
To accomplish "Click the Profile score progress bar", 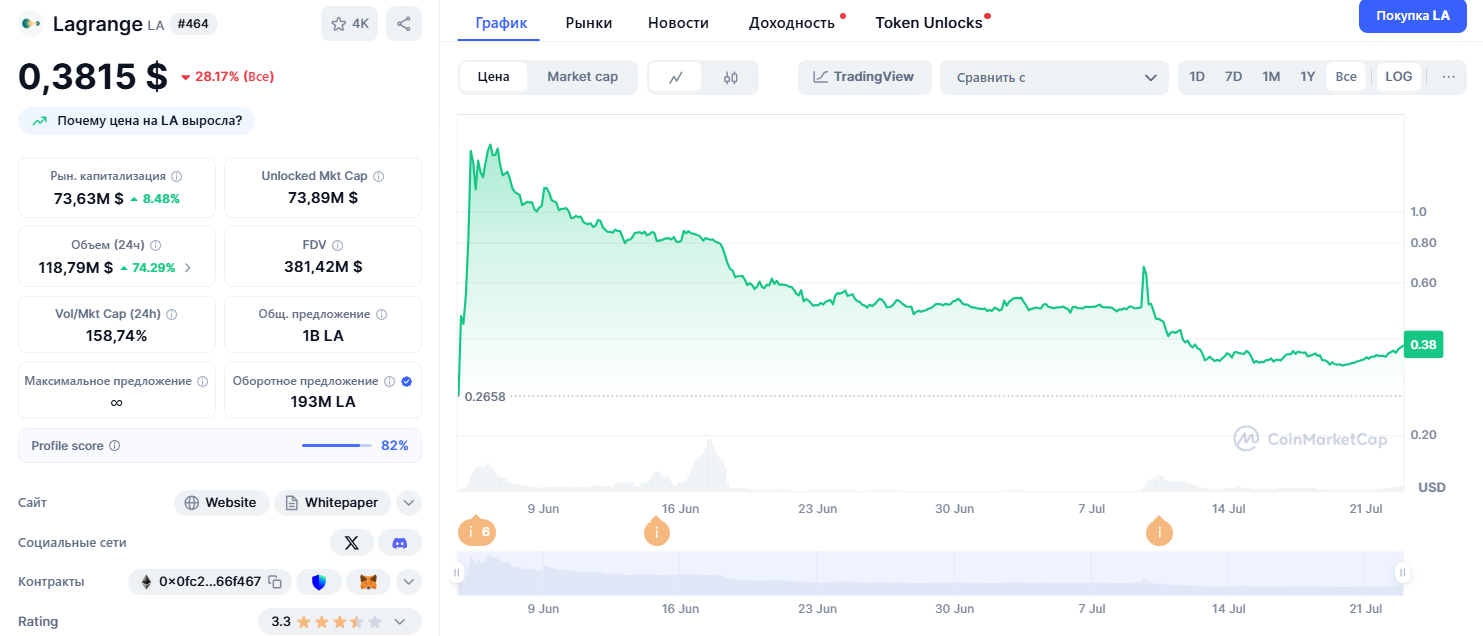I will [337, 446].
